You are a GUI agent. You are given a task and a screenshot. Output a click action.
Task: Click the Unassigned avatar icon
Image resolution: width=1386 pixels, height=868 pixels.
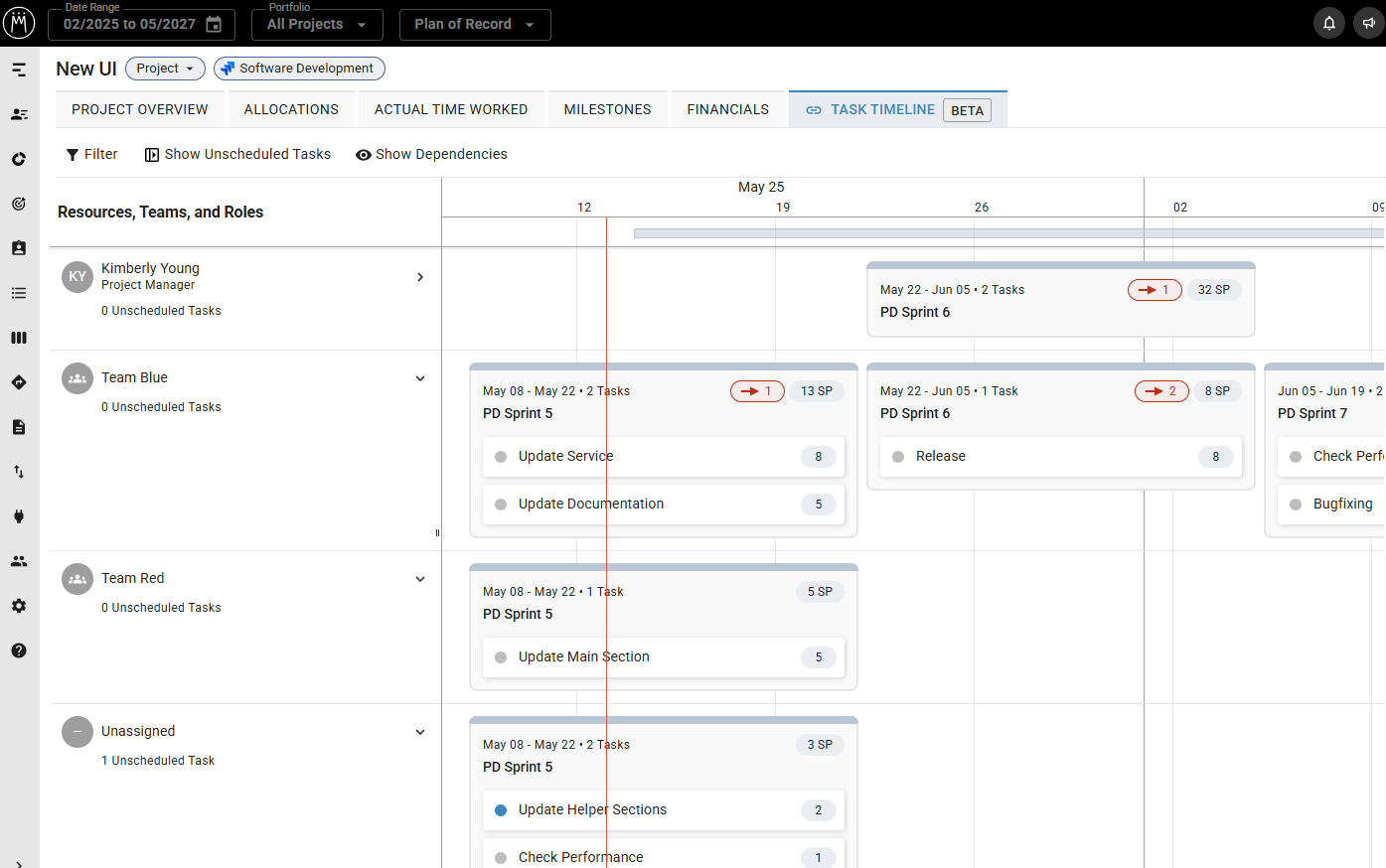(77, 732)
